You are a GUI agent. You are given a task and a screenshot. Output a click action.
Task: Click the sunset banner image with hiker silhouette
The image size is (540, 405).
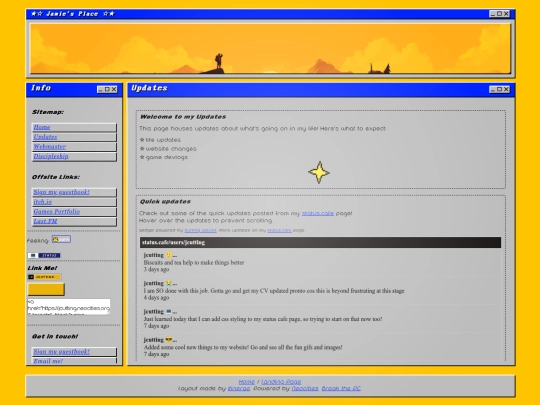(270, 49)
